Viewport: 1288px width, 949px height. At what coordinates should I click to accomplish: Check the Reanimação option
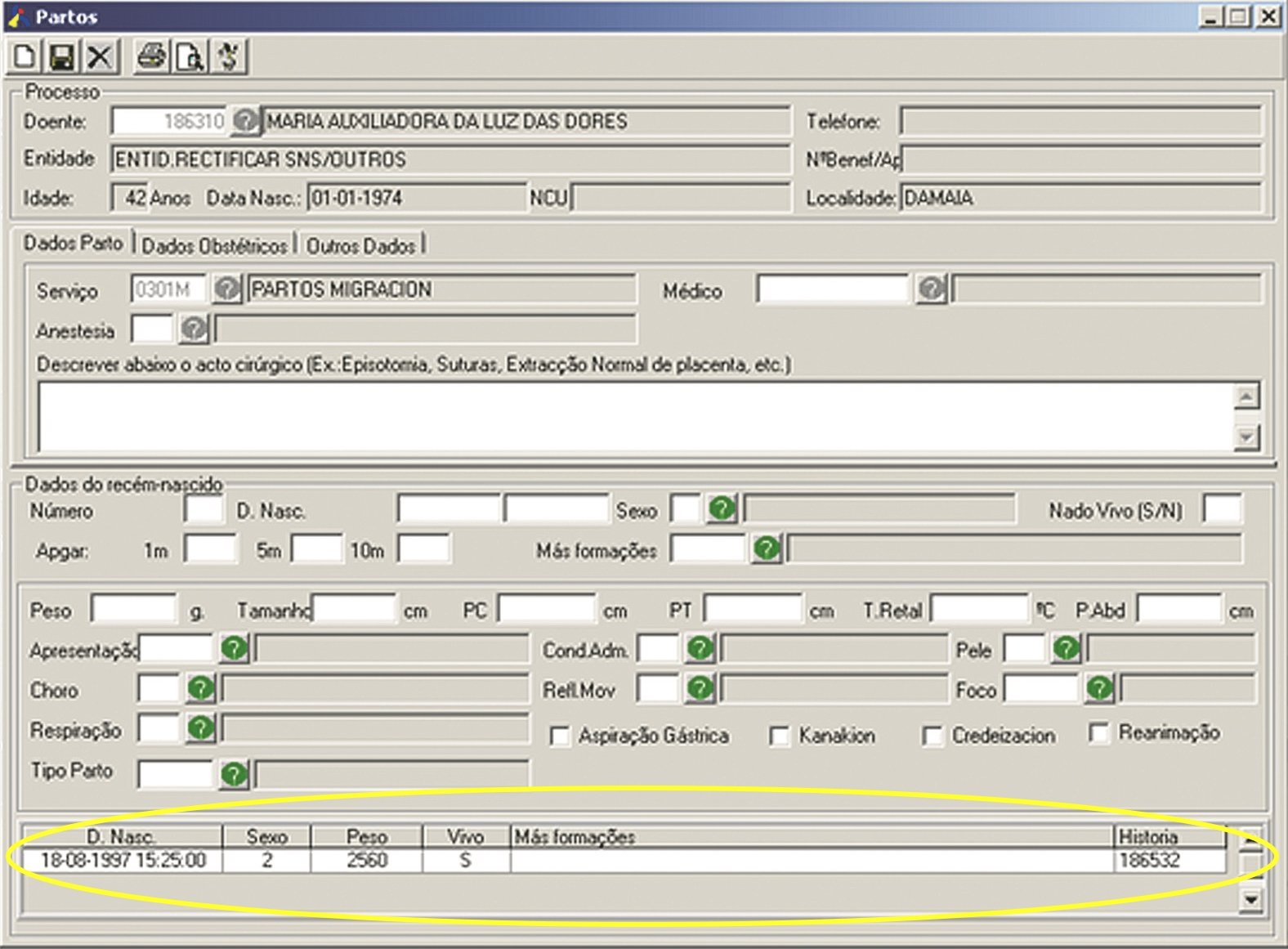pyautogui.click(x=1099, y=733)
